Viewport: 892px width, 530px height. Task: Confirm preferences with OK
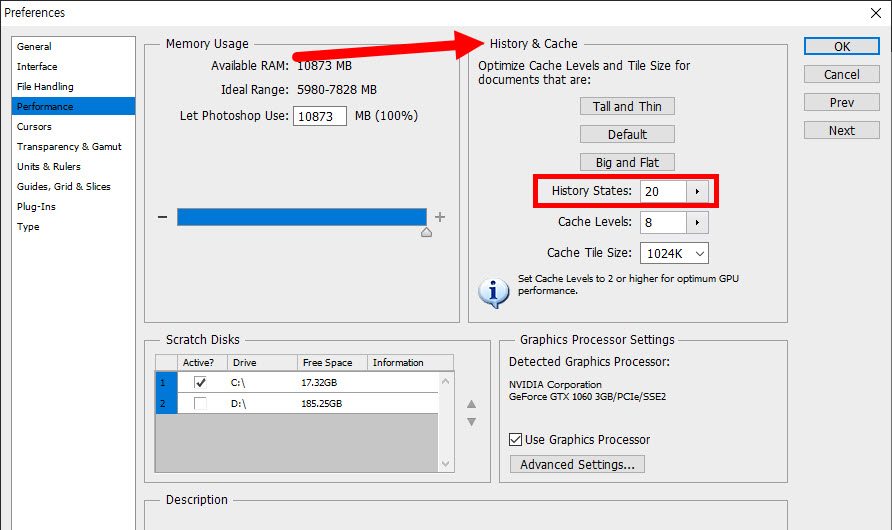tap(841, 47)
